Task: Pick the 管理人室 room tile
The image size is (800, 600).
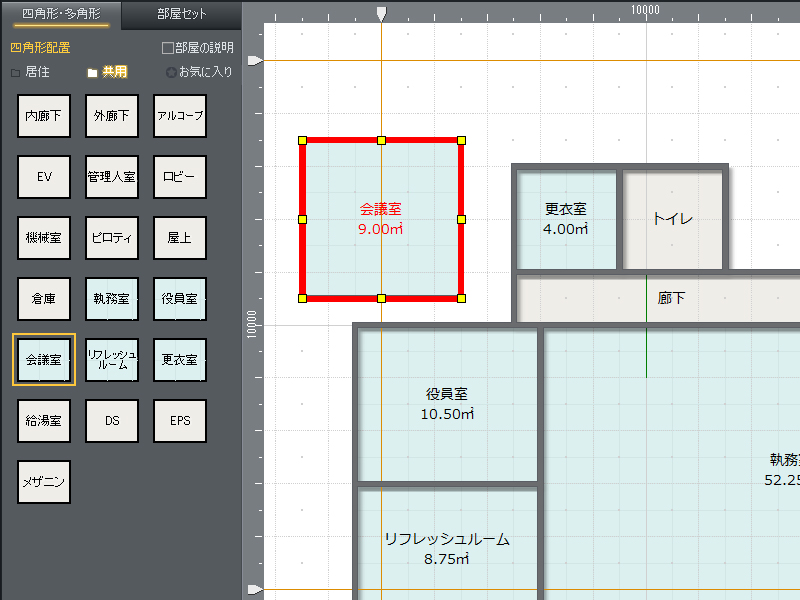Action: click(112, 177)
